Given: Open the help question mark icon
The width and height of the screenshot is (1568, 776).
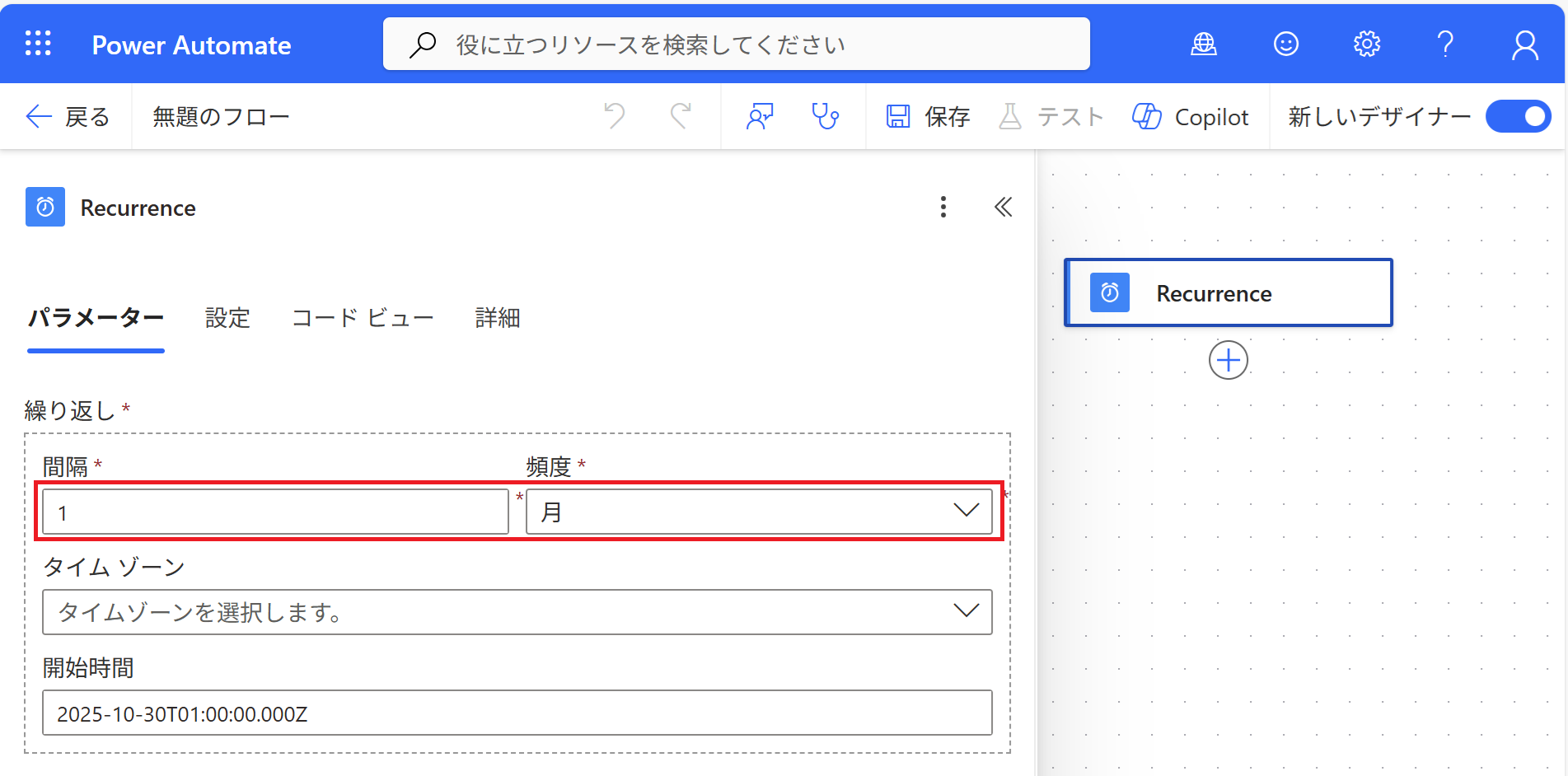Looking at the screenshot, I should click(x=1445, y=44).
